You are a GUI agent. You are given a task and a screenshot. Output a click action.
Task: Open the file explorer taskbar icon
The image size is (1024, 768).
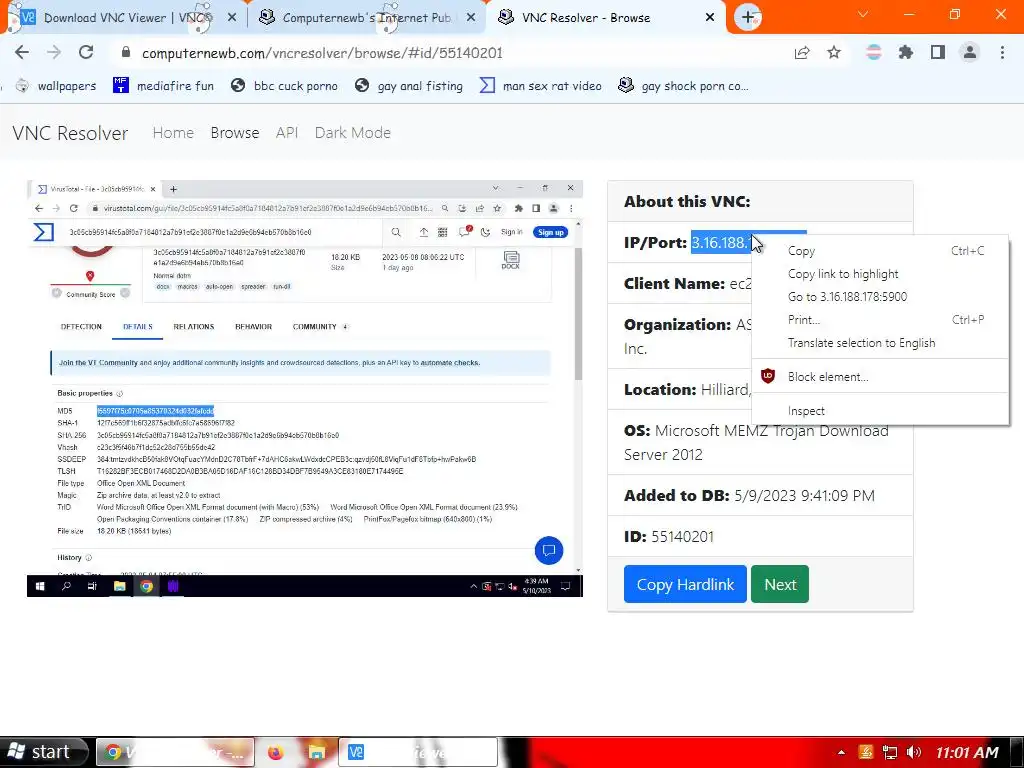click(x=317, y=752)
